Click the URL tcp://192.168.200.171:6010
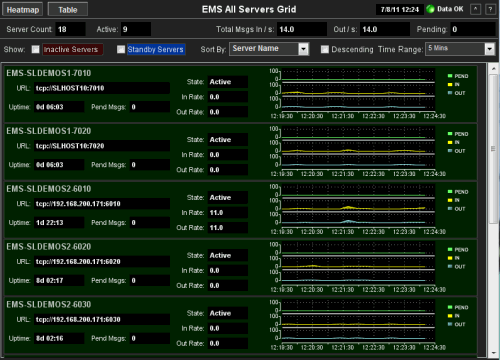500x360 pixels. coord(102,204)
